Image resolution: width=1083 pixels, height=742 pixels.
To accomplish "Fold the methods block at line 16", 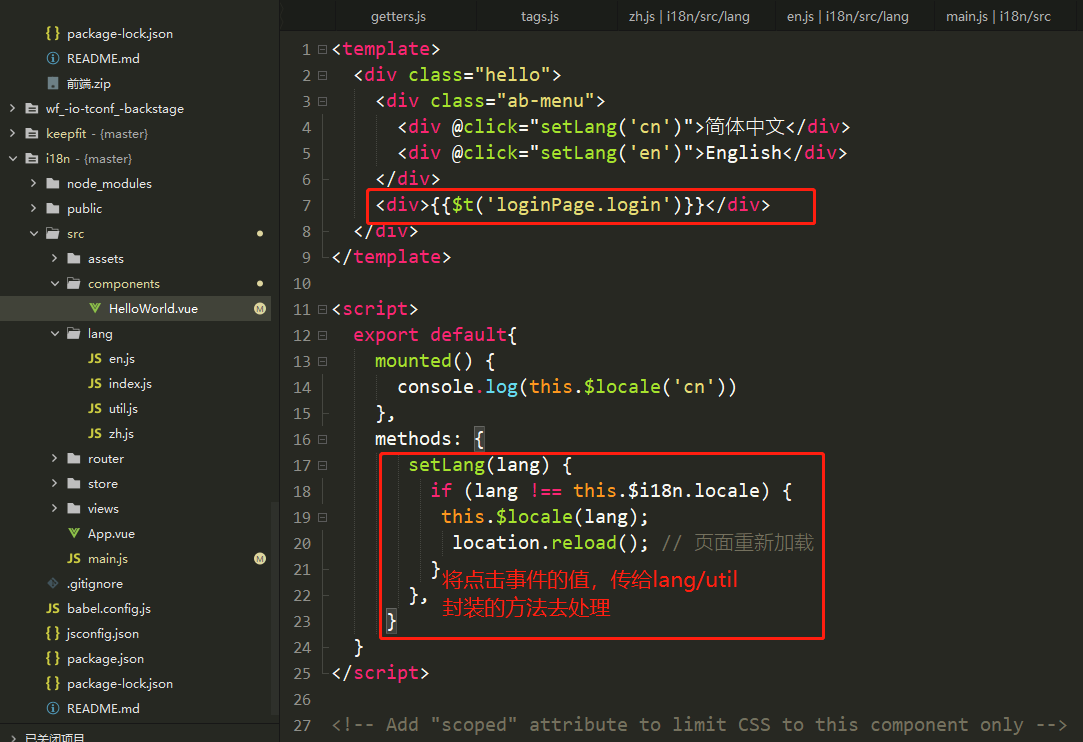I will click(322, 439).
